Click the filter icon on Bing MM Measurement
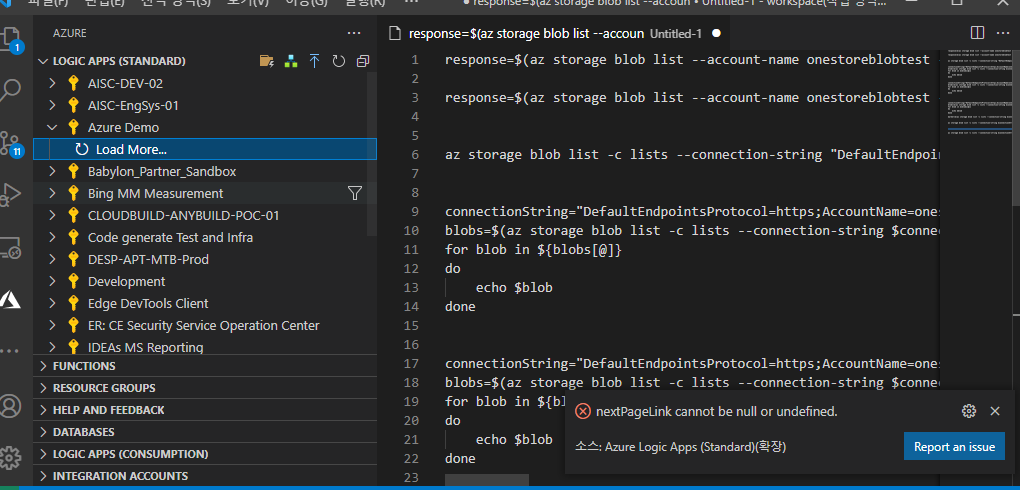This screenshot has height=490, width=1020. tap(355, 193)
